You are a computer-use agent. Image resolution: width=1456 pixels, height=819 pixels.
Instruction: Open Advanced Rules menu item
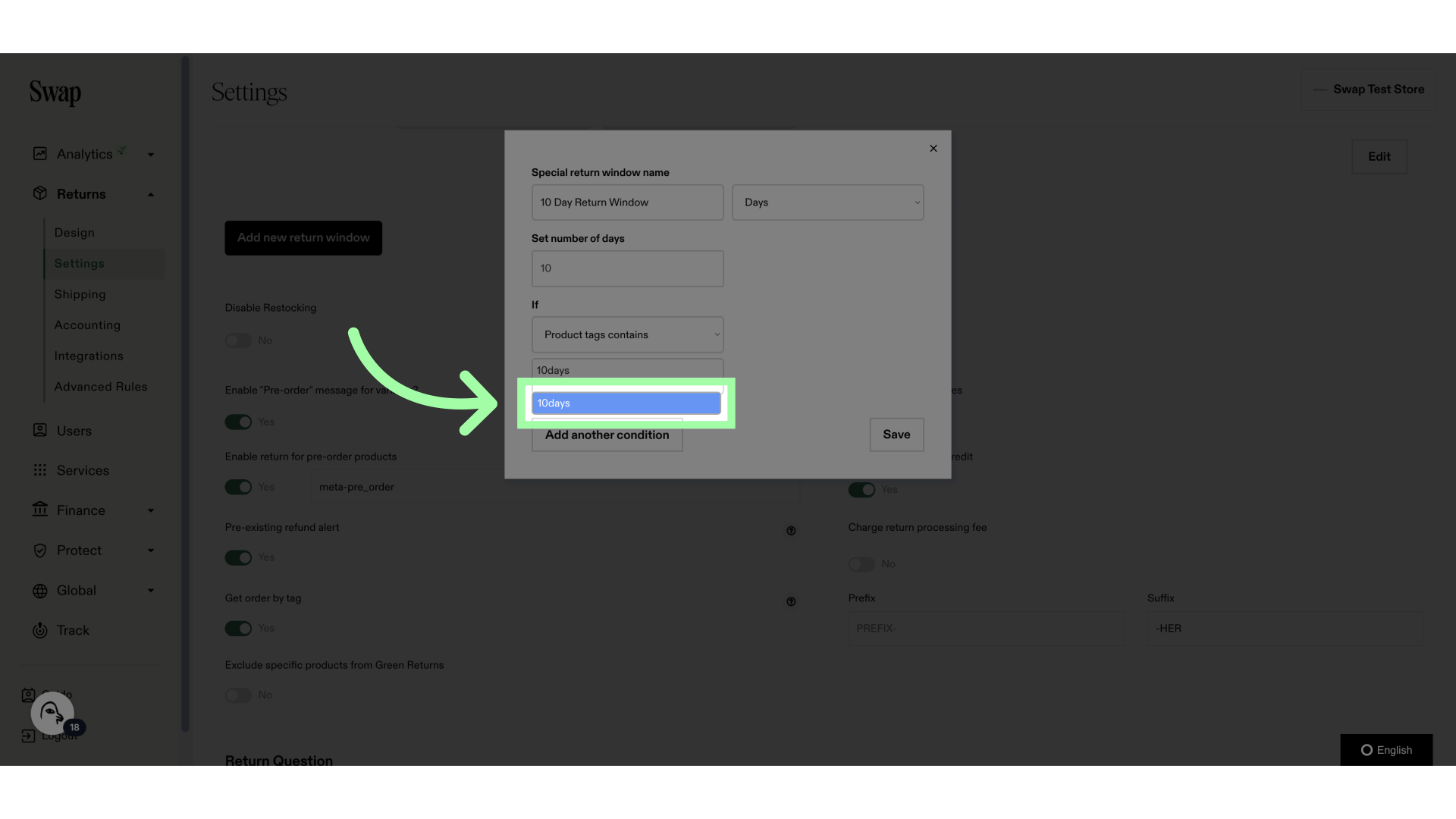(101, 387)
